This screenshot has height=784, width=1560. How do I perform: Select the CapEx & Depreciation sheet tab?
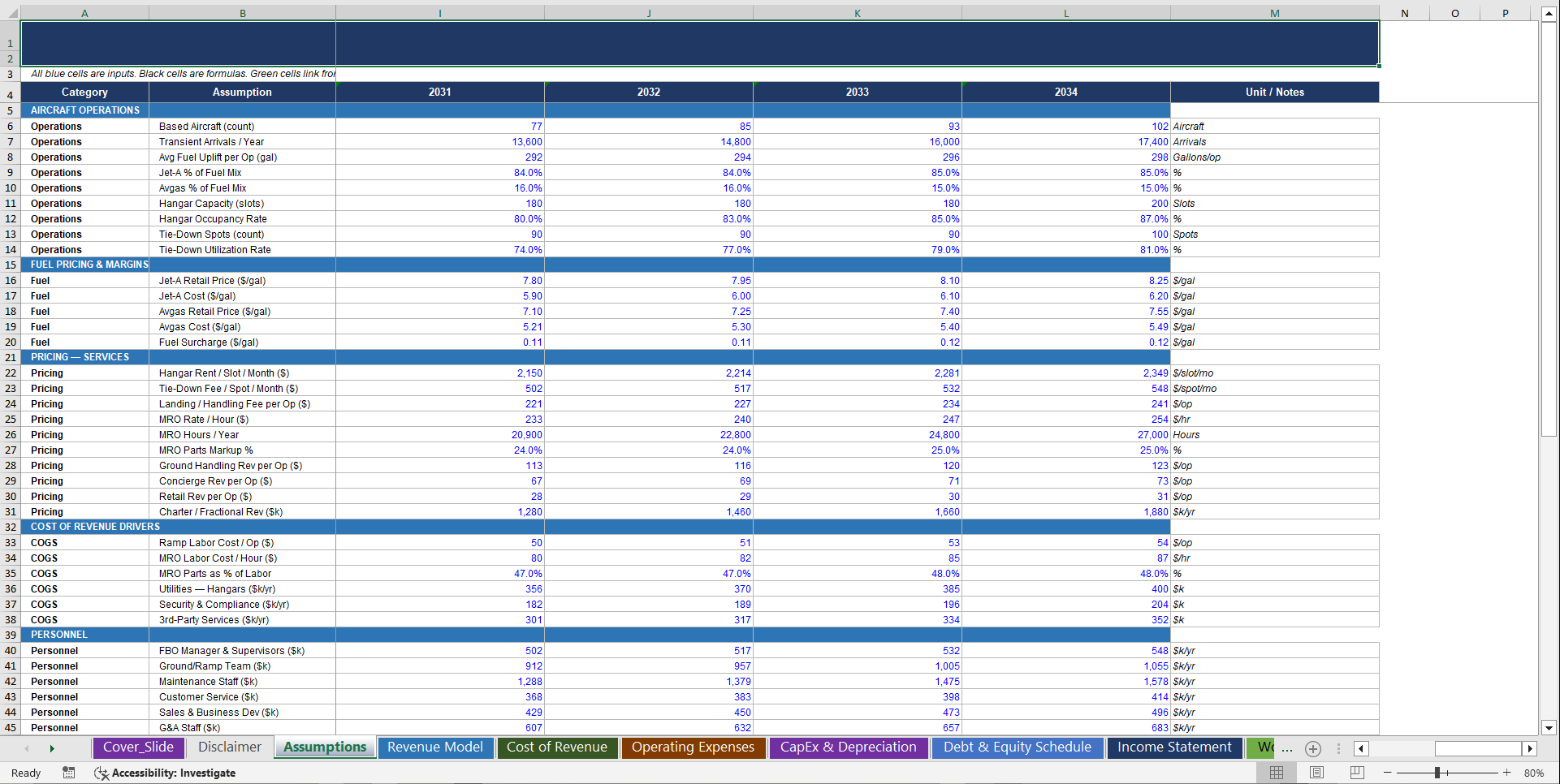point(848,747)
